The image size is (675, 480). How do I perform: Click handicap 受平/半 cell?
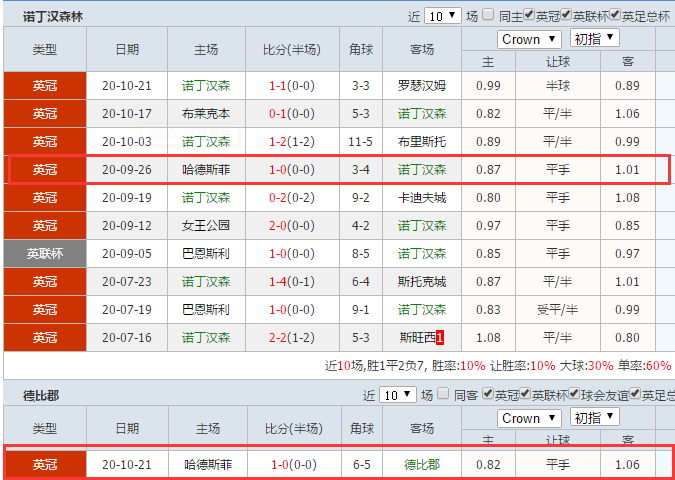(x=558, y=310)
